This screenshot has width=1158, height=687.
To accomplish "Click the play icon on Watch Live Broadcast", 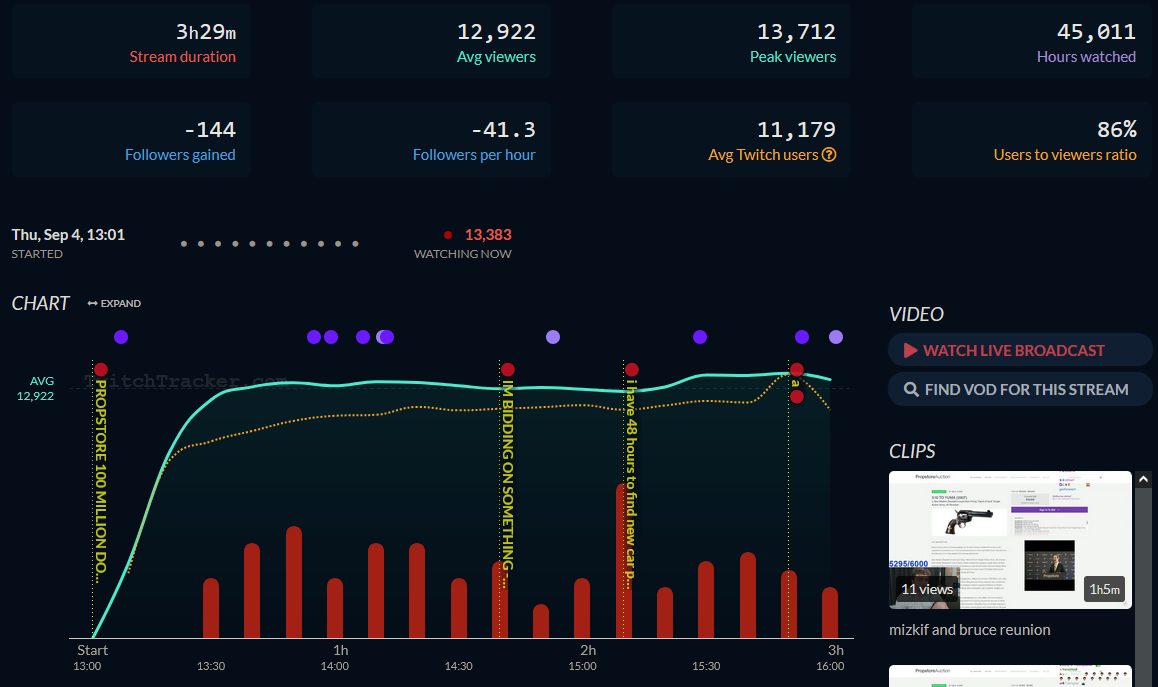I will (x=911, y=350).
